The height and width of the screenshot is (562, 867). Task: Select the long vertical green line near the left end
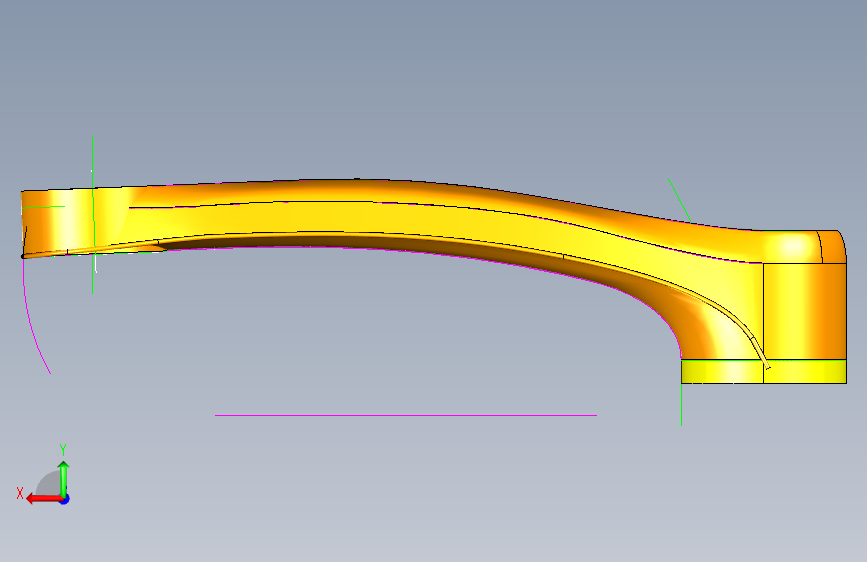[92, 214]
